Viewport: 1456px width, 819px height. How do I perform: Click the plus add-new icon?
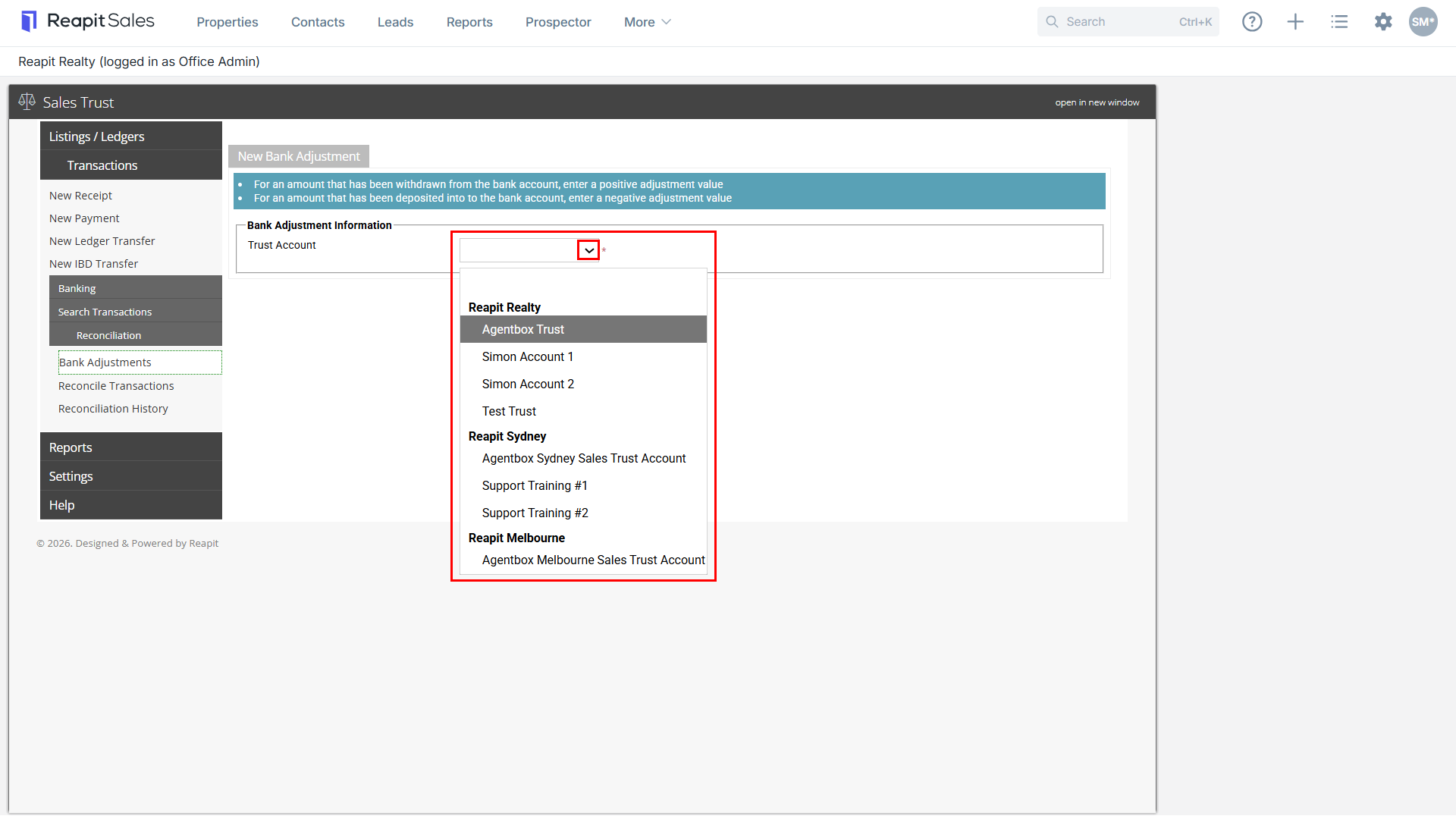[1296, 22]
